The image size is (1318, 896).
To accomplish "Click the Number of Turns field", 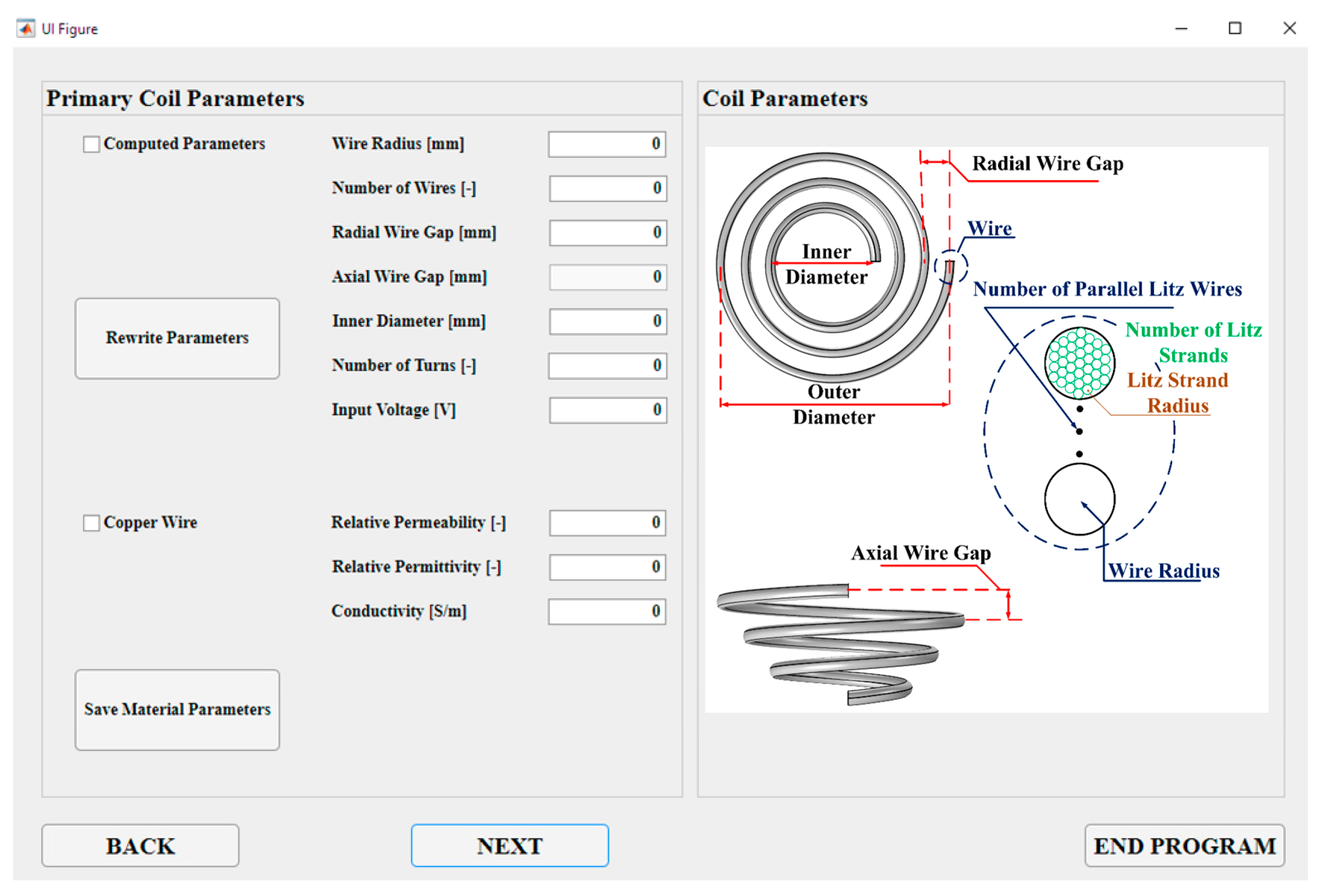I will (x=607, y=366).
